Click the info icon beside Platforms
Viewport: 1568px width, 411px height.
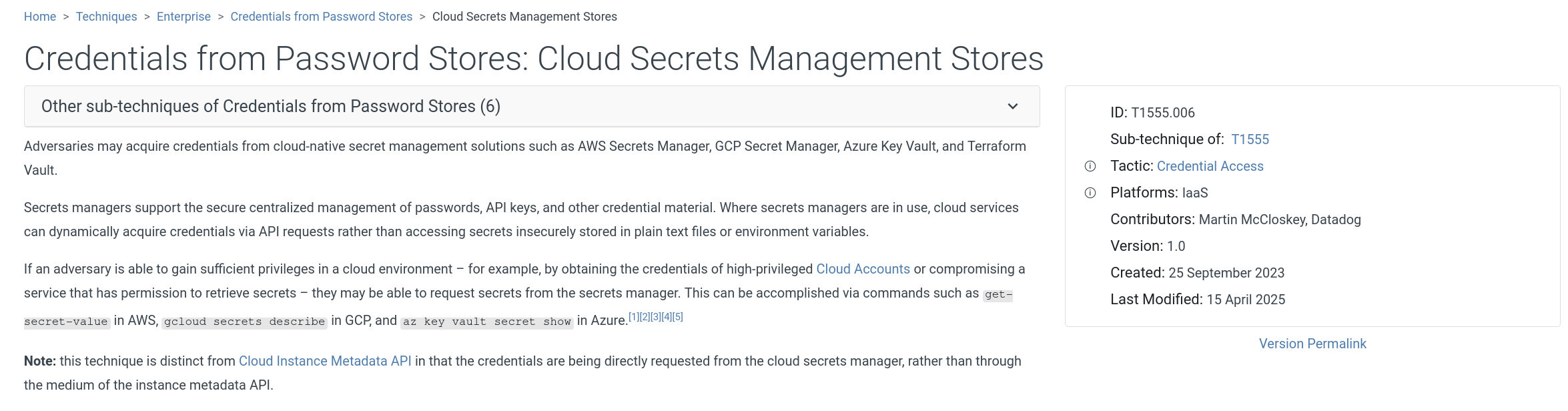tap(1090, 193)
